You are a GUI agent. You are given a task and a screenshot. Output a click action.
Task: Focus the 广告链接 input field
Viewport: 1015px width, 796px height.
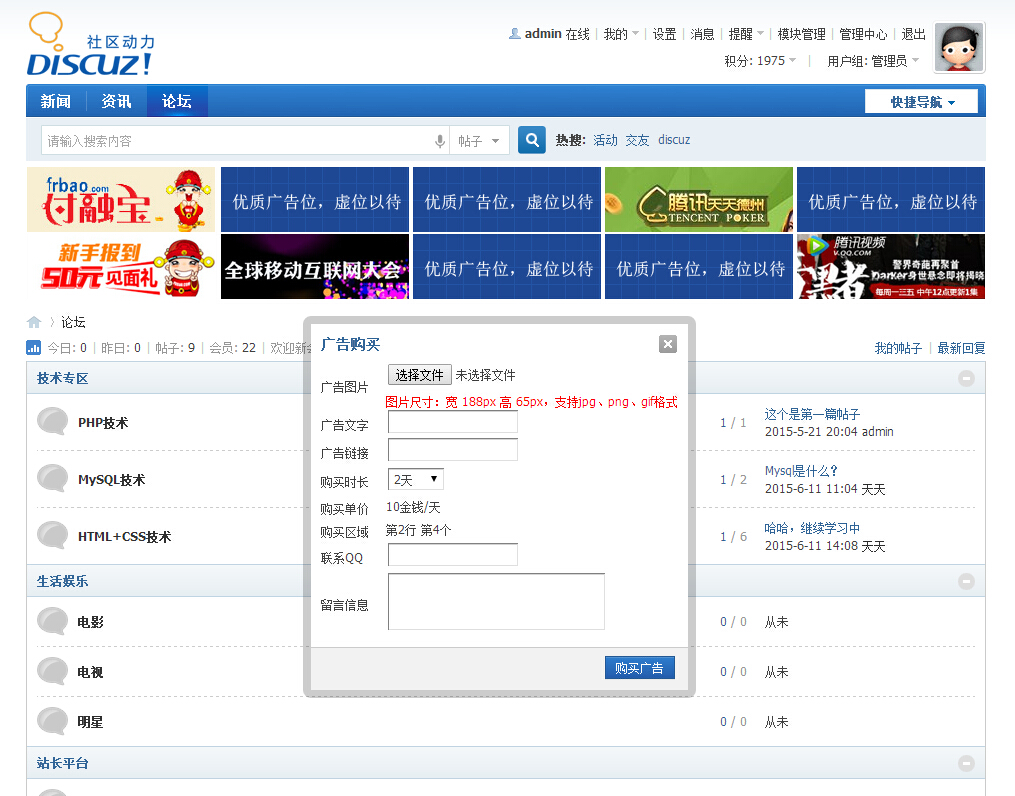click(452, 449)
